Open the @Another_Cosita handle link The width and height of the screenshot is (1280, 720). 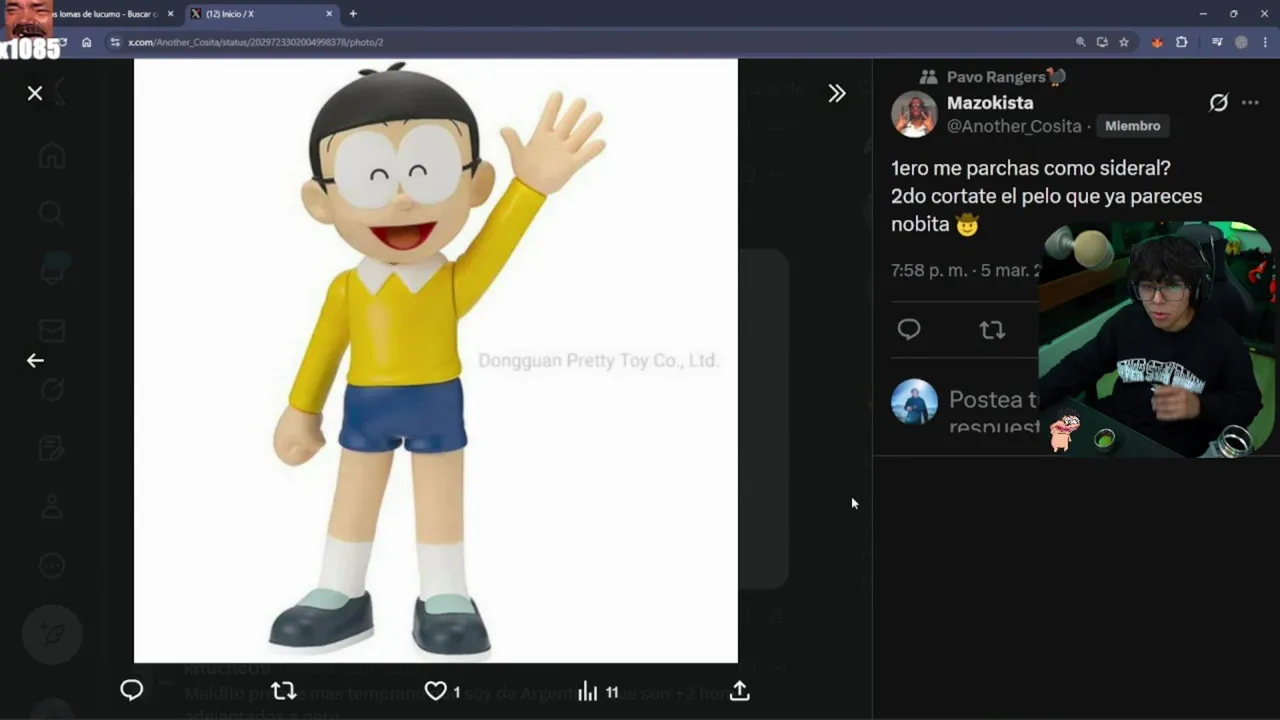(1014, 126)
